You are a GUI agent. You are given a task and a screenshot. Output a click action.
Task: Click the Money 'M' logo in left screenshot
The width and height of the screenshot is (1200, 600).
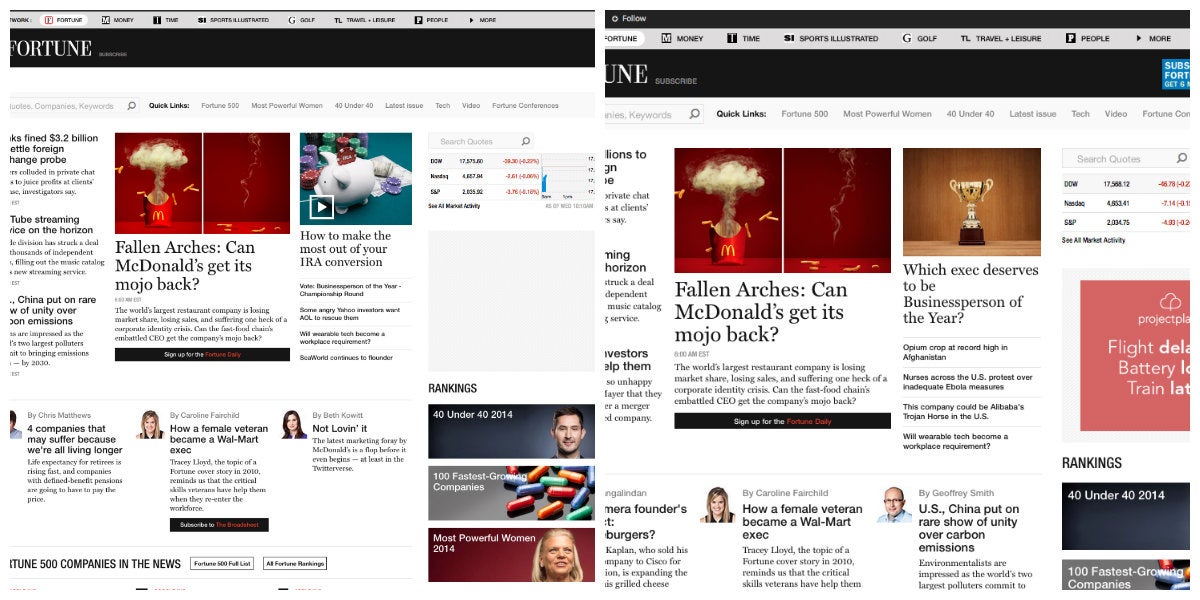[105, 20]
